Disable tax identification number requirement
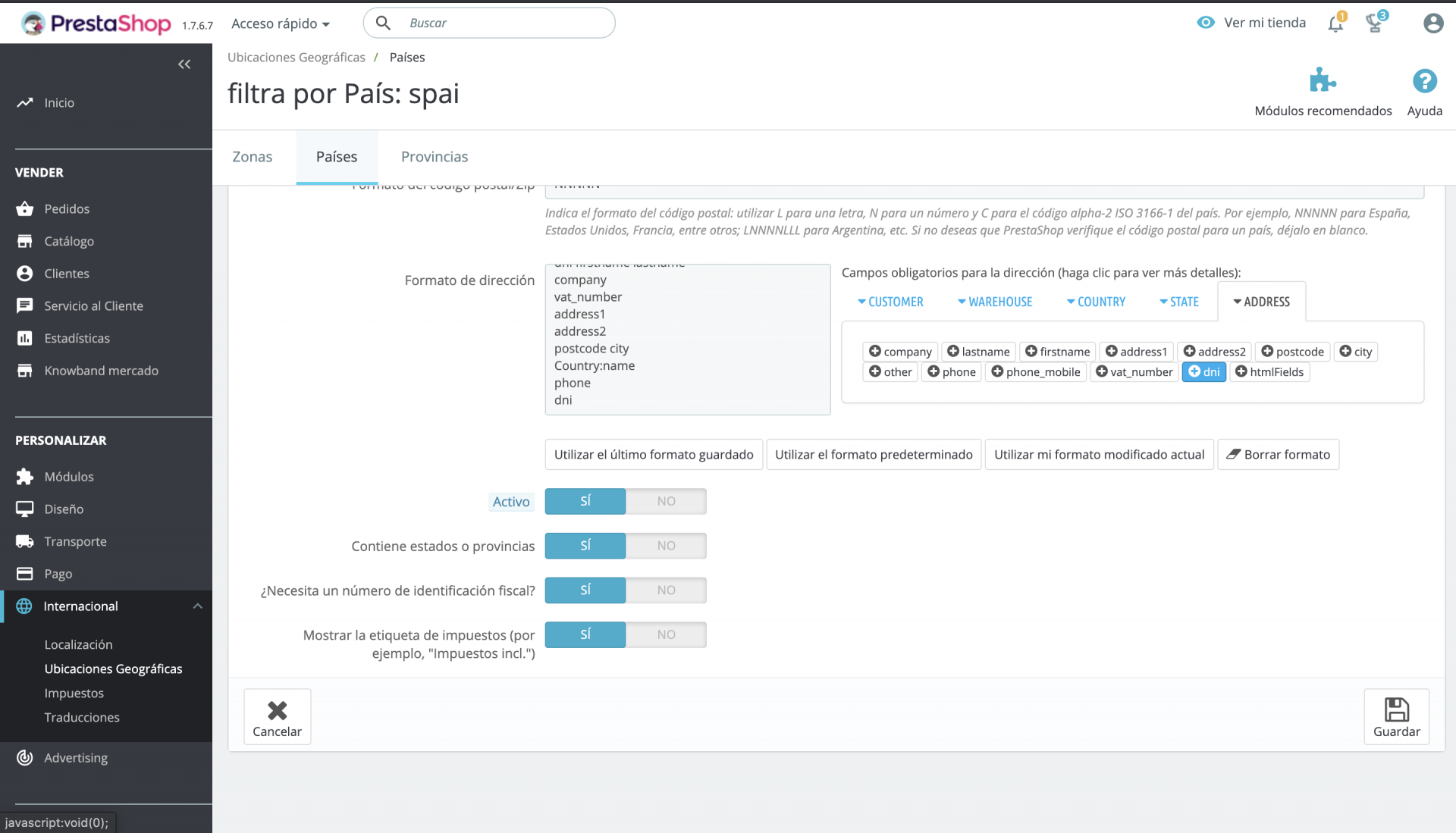The height and width of the screenshot is (833, 1456). [x=666, y=590]
